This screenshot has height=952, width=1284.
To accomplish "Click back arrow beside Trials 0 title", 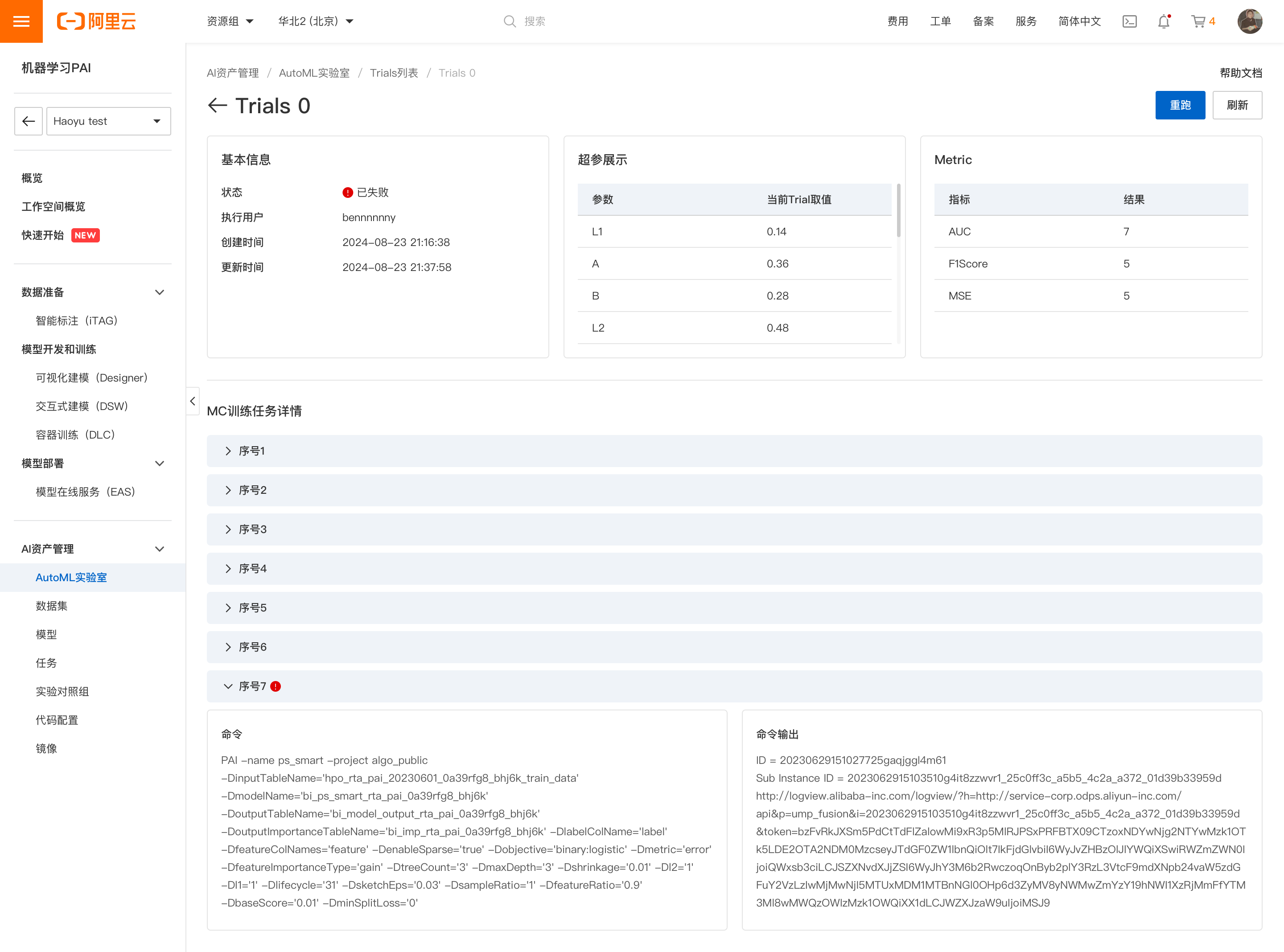I will [217, 106].
